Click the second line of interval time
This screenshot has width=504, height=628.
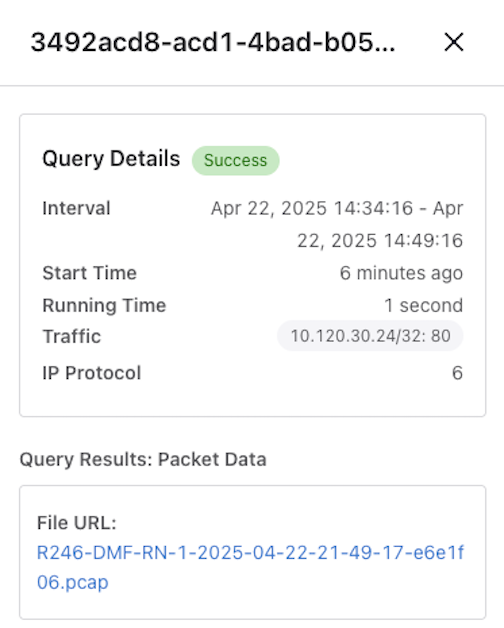pyautogui.click(x=380, y=241)
